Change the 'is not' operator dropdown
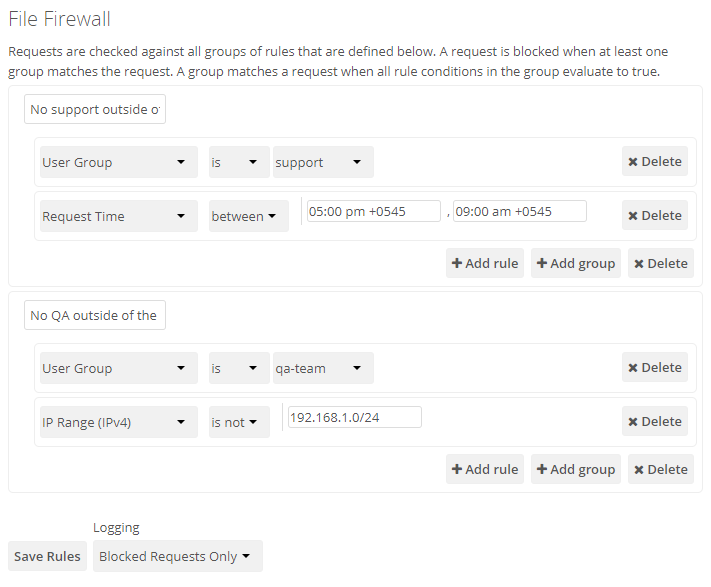Viewport: 711px width, 587px height. (x=239, y=422)
